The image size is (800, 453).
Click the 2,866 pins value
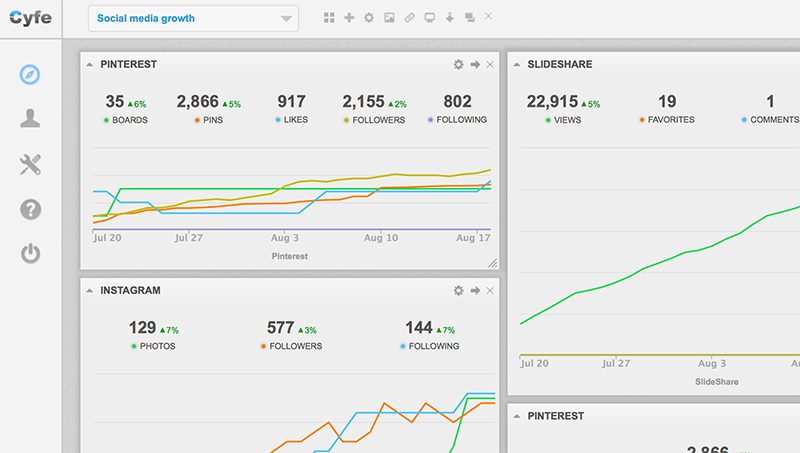[x=197, y=102]
